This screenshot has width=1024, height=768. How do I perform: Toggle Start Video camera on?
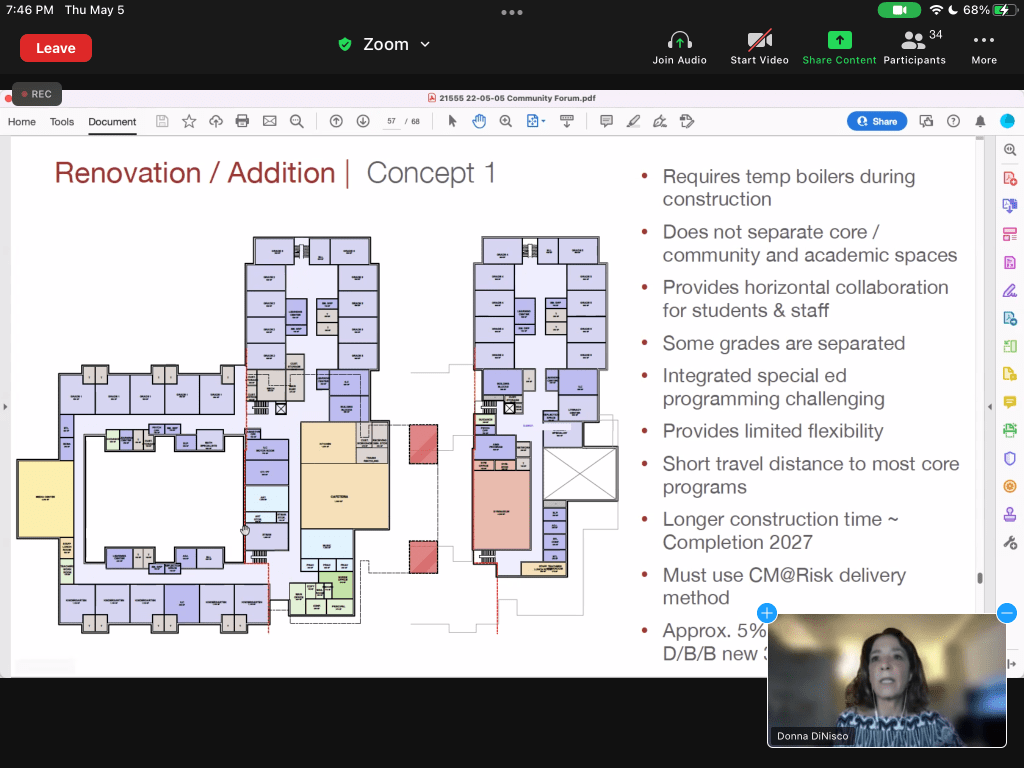tap(759, 46)
